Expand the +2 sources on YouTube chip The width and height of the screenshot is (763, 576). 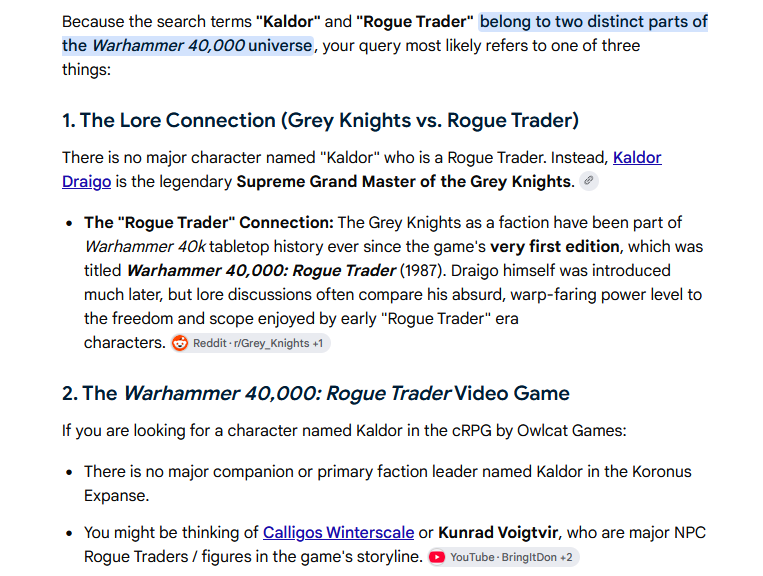566,558
